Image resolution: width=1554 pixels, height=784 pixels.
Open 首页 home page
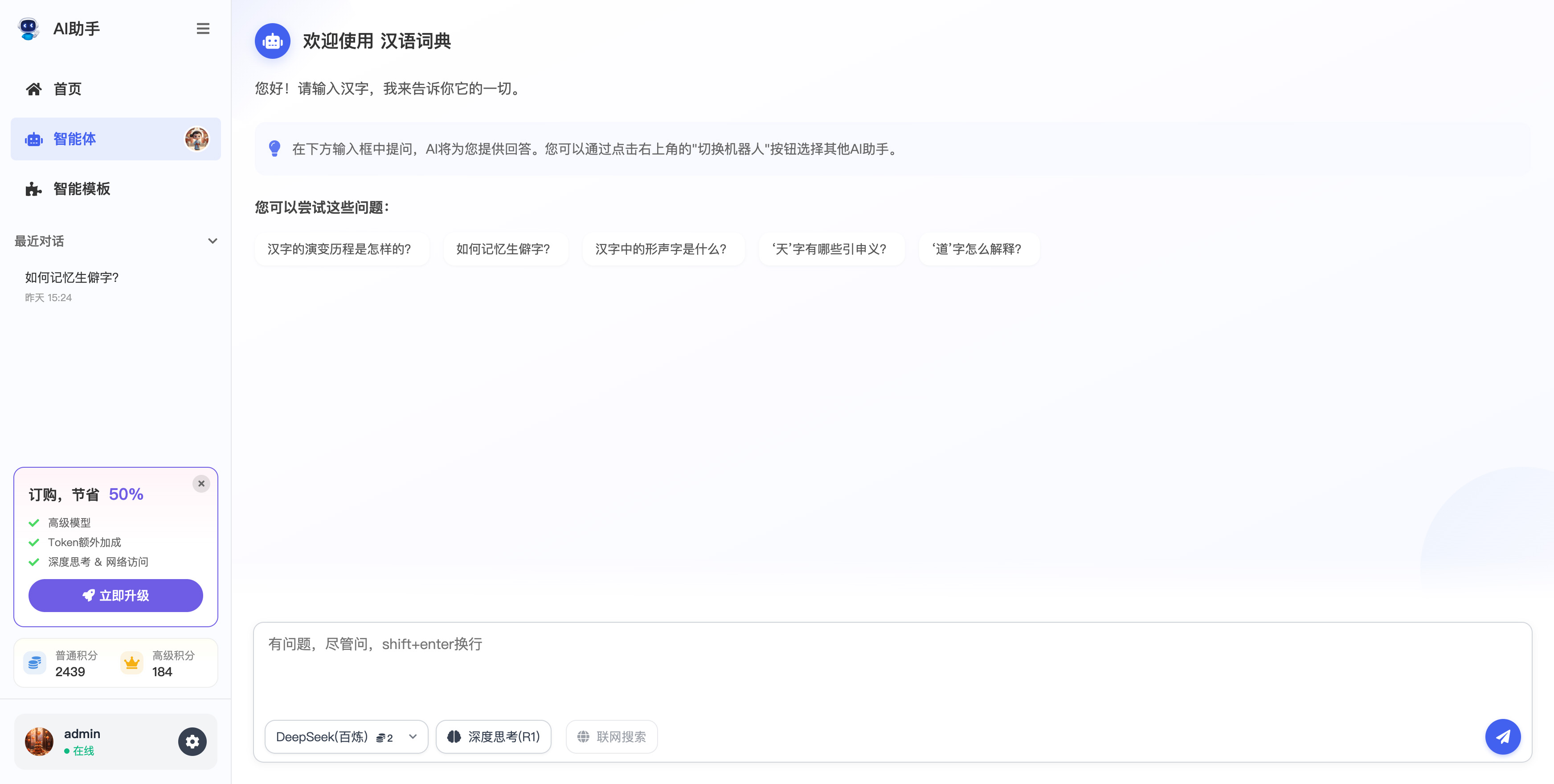point(115,89)
